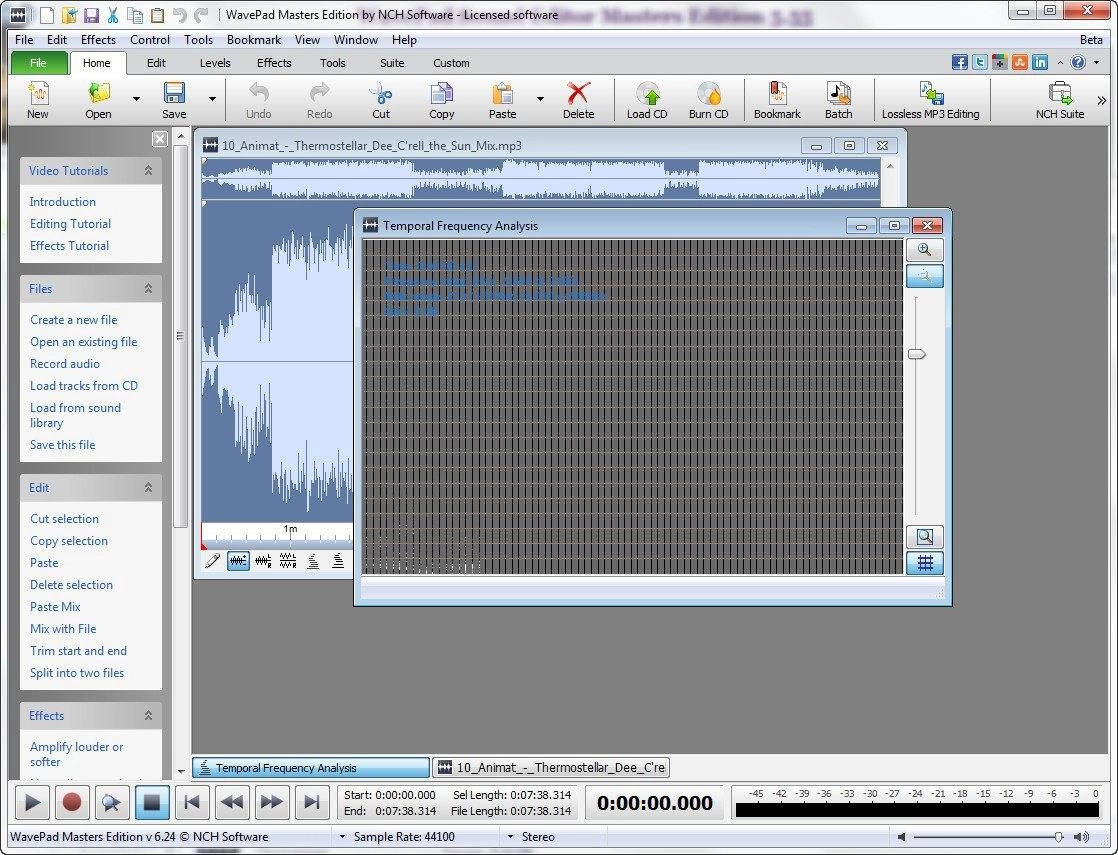Toggle first spectral pyramid view button
Screen dimensions: 1118x855
pos(312,561)
